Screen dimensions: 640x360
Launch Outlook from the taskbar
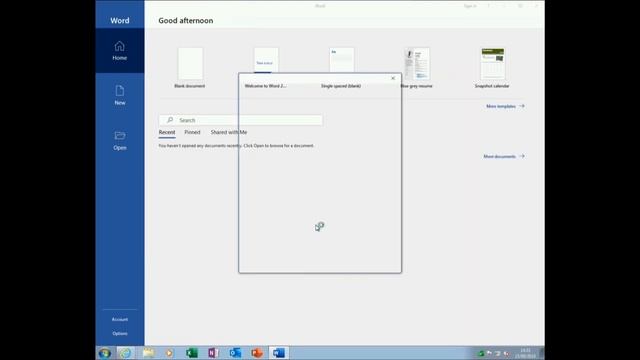235,353
